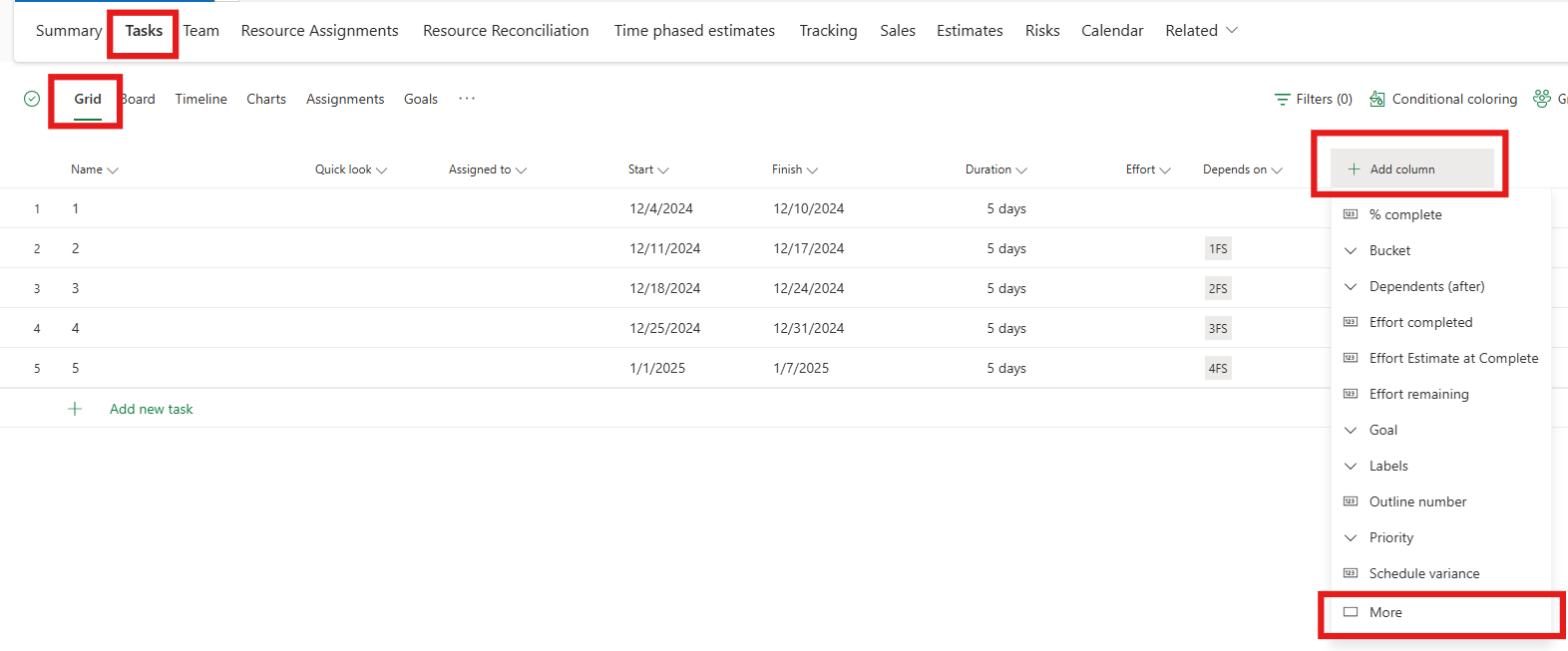Click the Filters funnel icon

coord(1282,99)
